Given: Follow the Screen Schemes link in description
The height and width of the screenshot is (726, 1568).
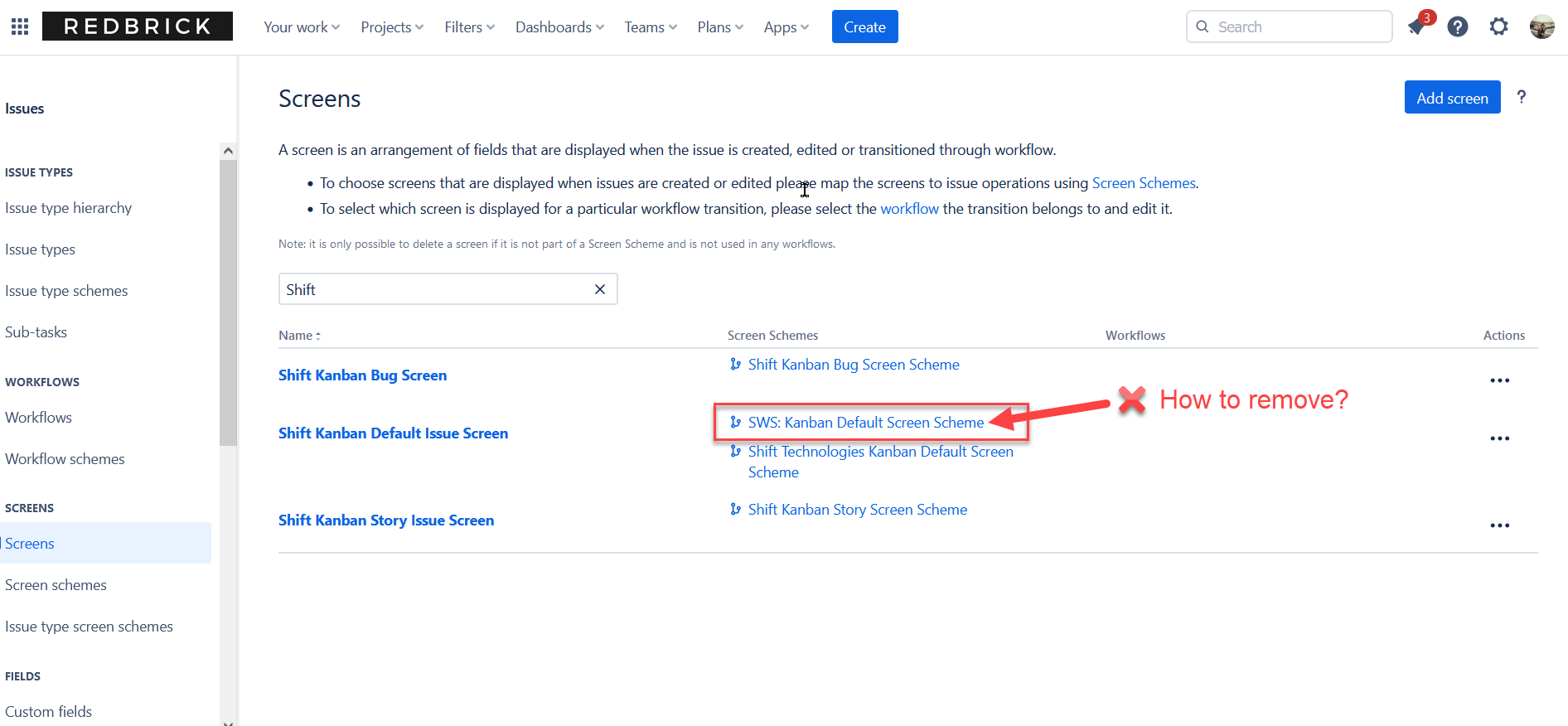Looking at the screenshot, I should click(x=1144, y=183).
